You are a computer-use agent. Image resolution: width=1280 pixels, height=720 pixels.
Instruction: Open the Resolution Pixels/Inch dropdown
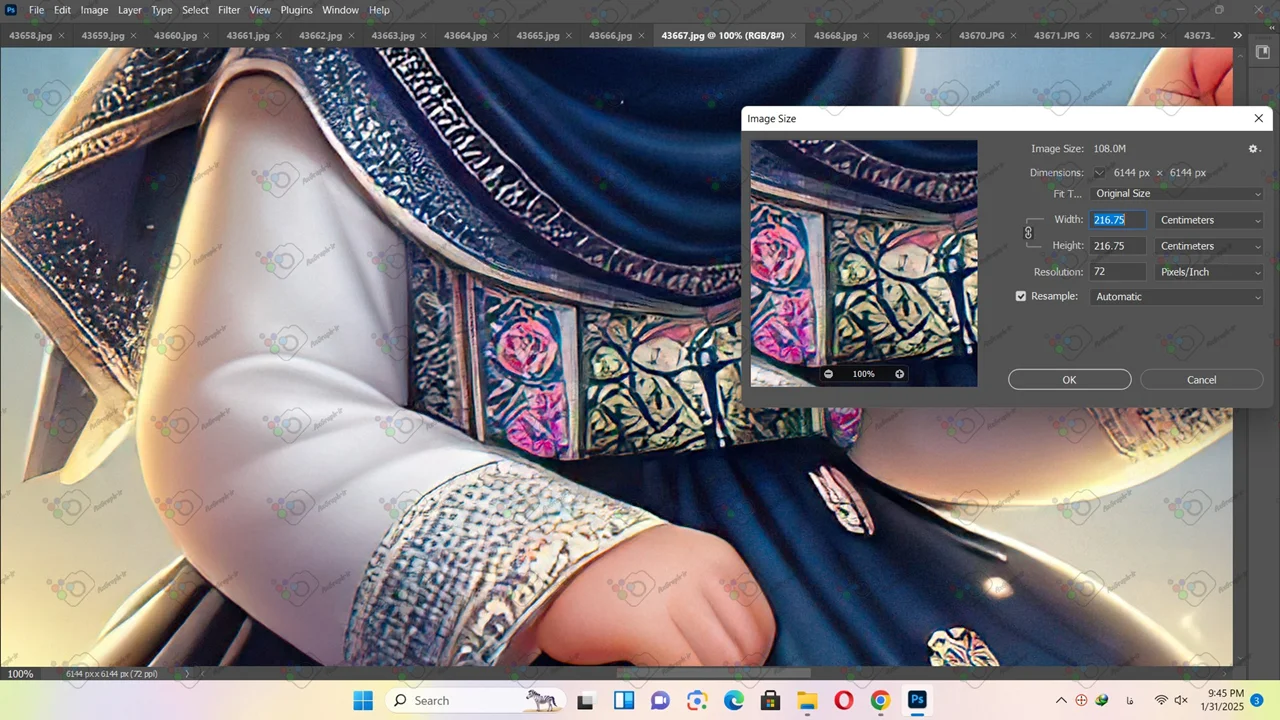coord(1209,272)
